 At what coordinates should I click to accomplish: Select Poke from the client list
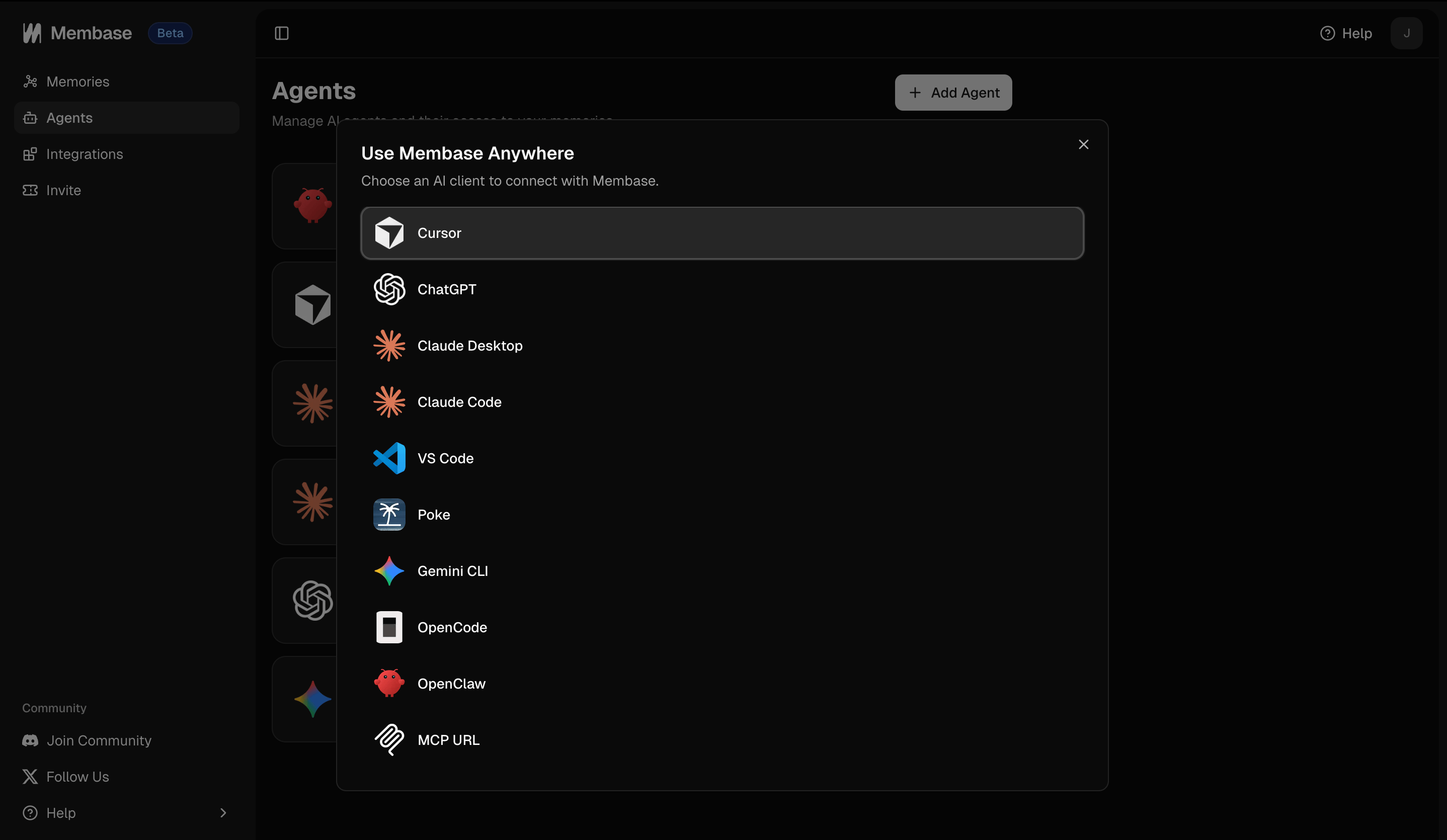click(x=722, y=515)
